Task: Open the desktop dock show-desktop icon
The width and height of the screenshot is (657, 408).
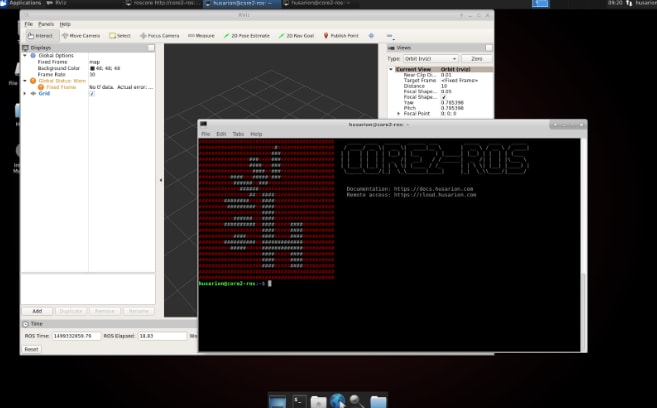Action: pos(277,402)
